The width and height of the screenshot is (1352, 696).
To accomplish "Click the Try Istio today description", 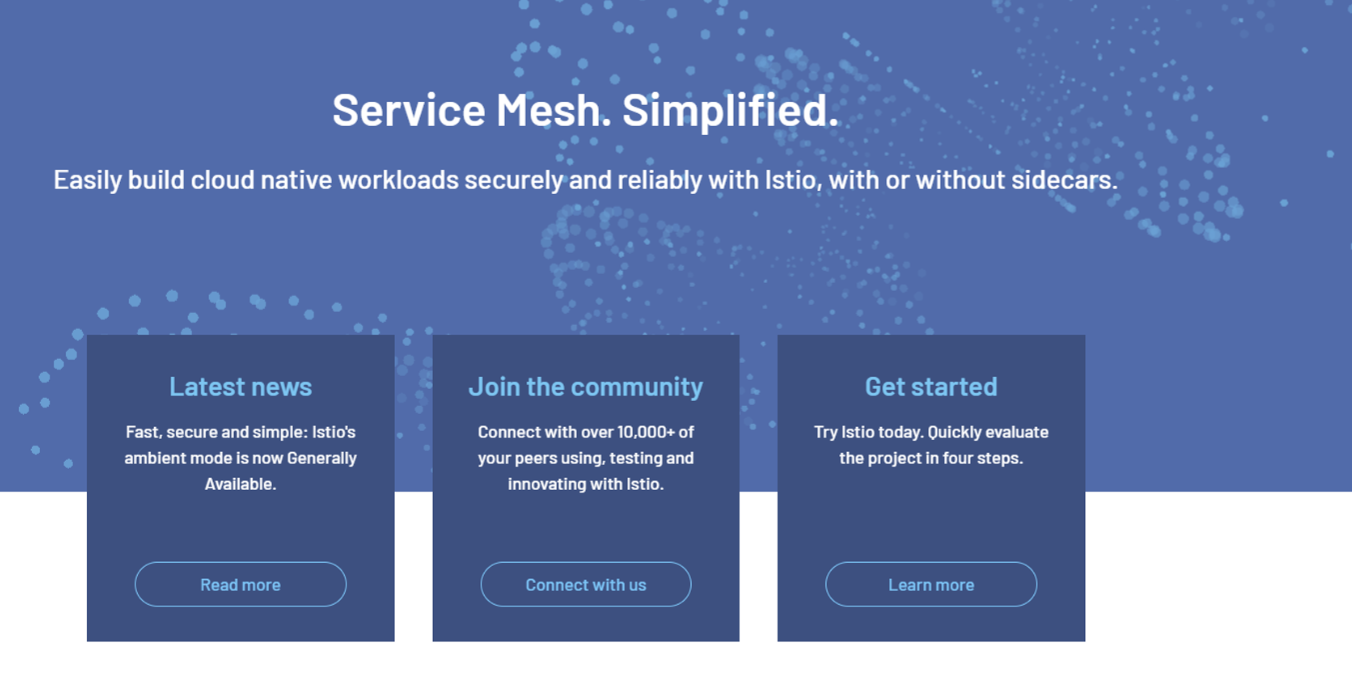I will 931,445.
